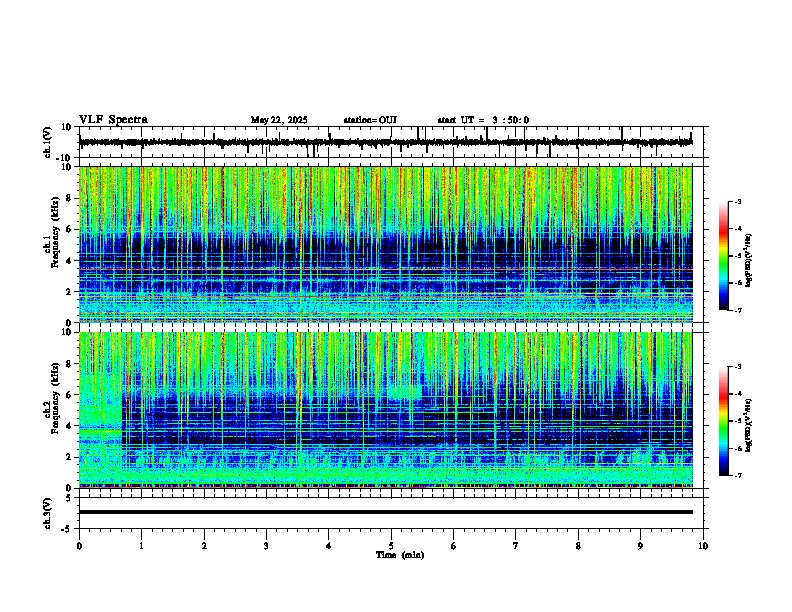Viewport: 792px width, 612px height.
Task: Click the '5' tick on the time axis
Action: 391,546
